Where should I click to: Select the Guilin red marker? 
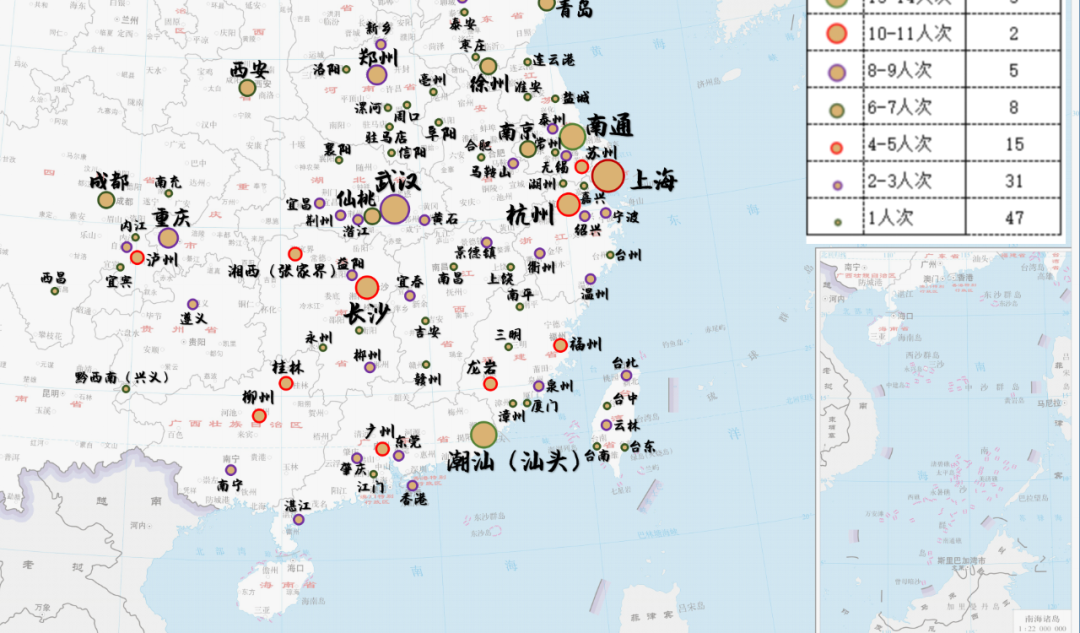(286, 383)
